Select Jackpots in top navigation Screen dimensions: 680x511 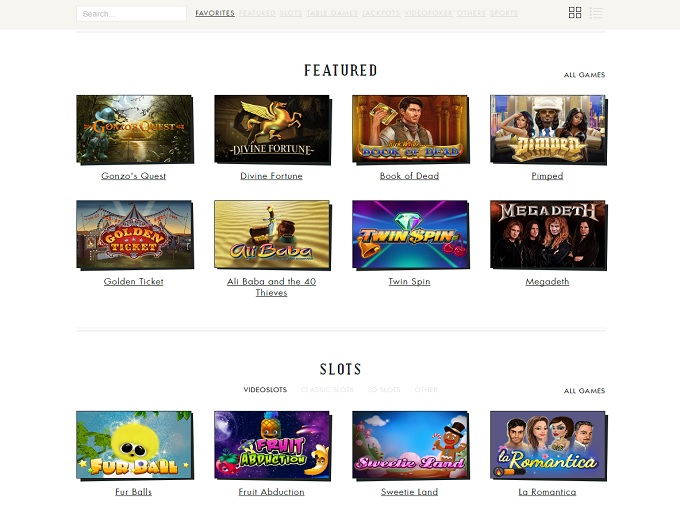381,13
